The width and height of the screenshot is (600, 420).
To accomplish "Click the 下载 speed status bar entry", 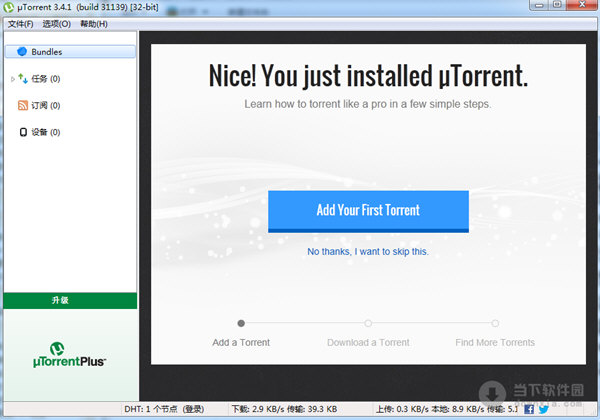I will coord(284,409).
